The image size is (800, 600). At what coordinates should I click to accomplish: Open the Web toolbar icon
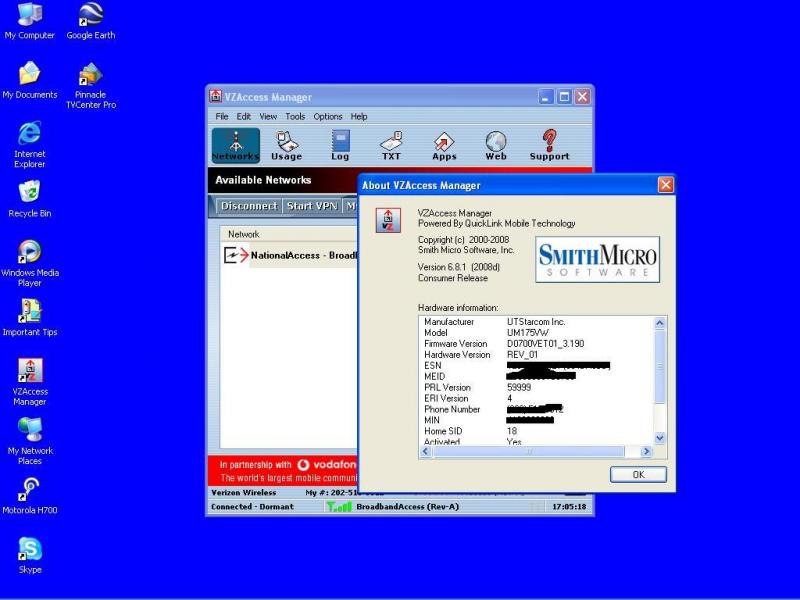pos(496,145)
